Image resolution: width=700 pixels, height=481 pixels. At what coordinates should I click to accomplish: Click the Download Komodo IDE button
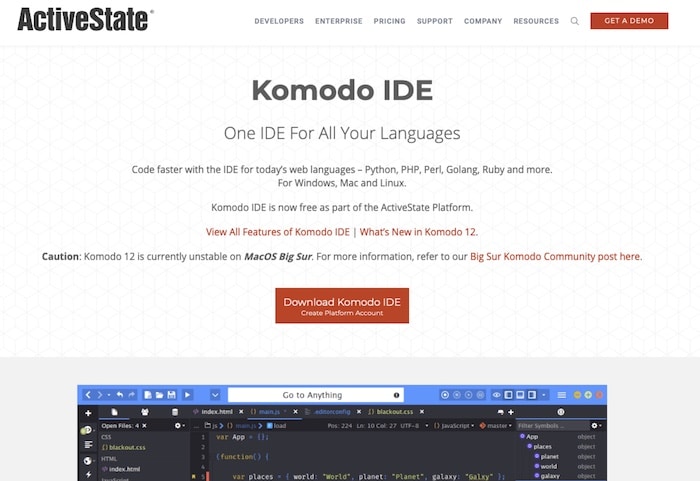342,306
